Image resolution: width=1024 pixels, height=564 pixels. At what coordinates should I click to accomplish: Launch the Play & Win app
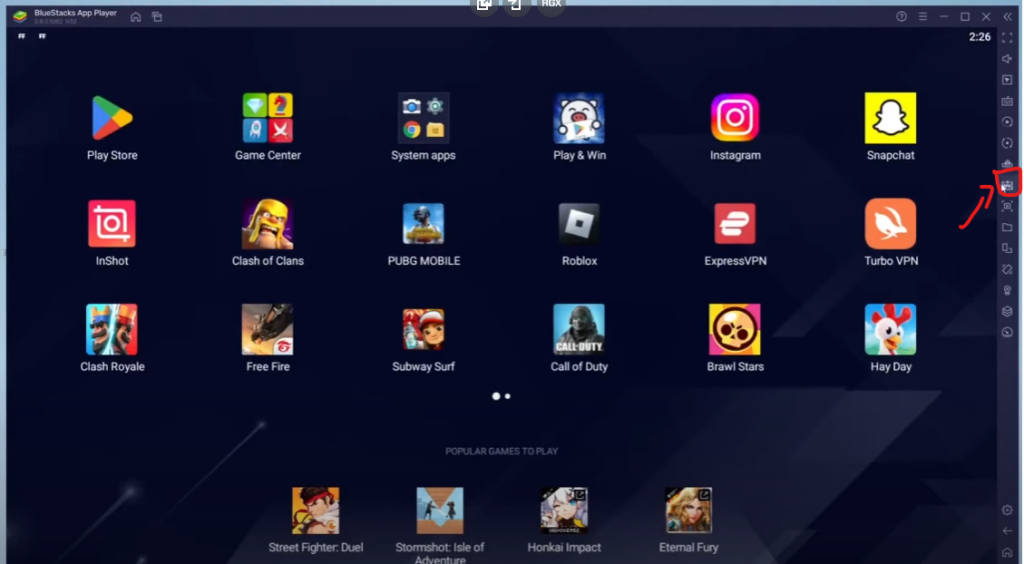point(579,118)
